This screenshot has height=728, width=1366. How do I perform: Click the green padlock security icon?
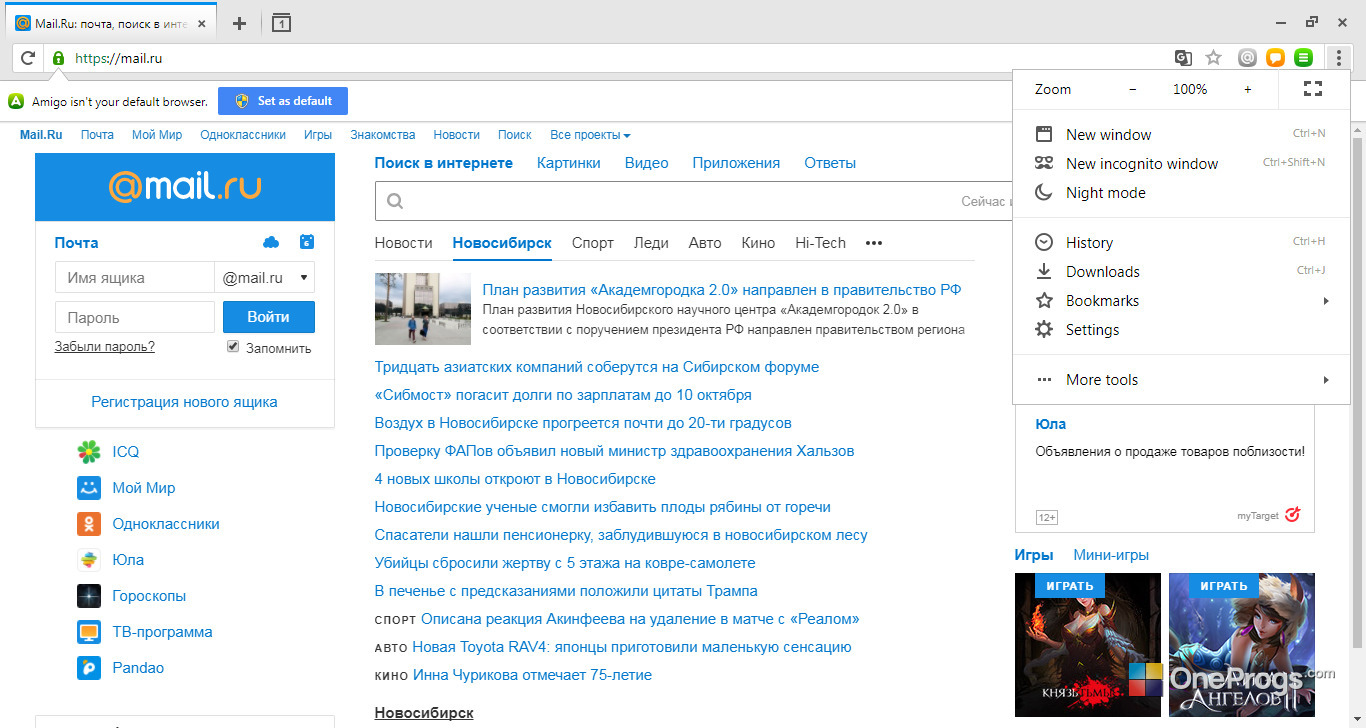coord(59,58)
